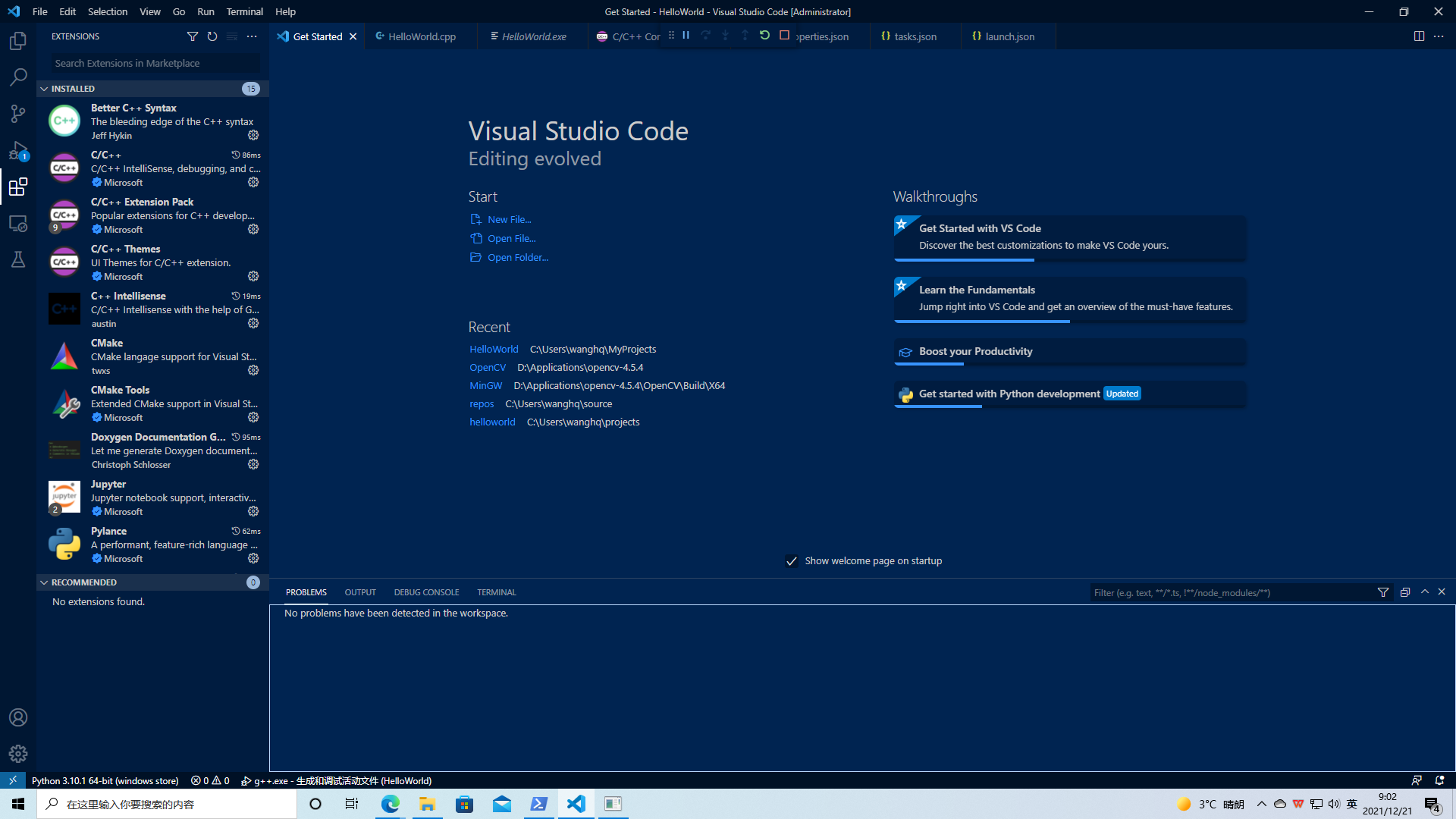Click the debug Restart button
Screen dimensions: 1456x819
(764, 36)
